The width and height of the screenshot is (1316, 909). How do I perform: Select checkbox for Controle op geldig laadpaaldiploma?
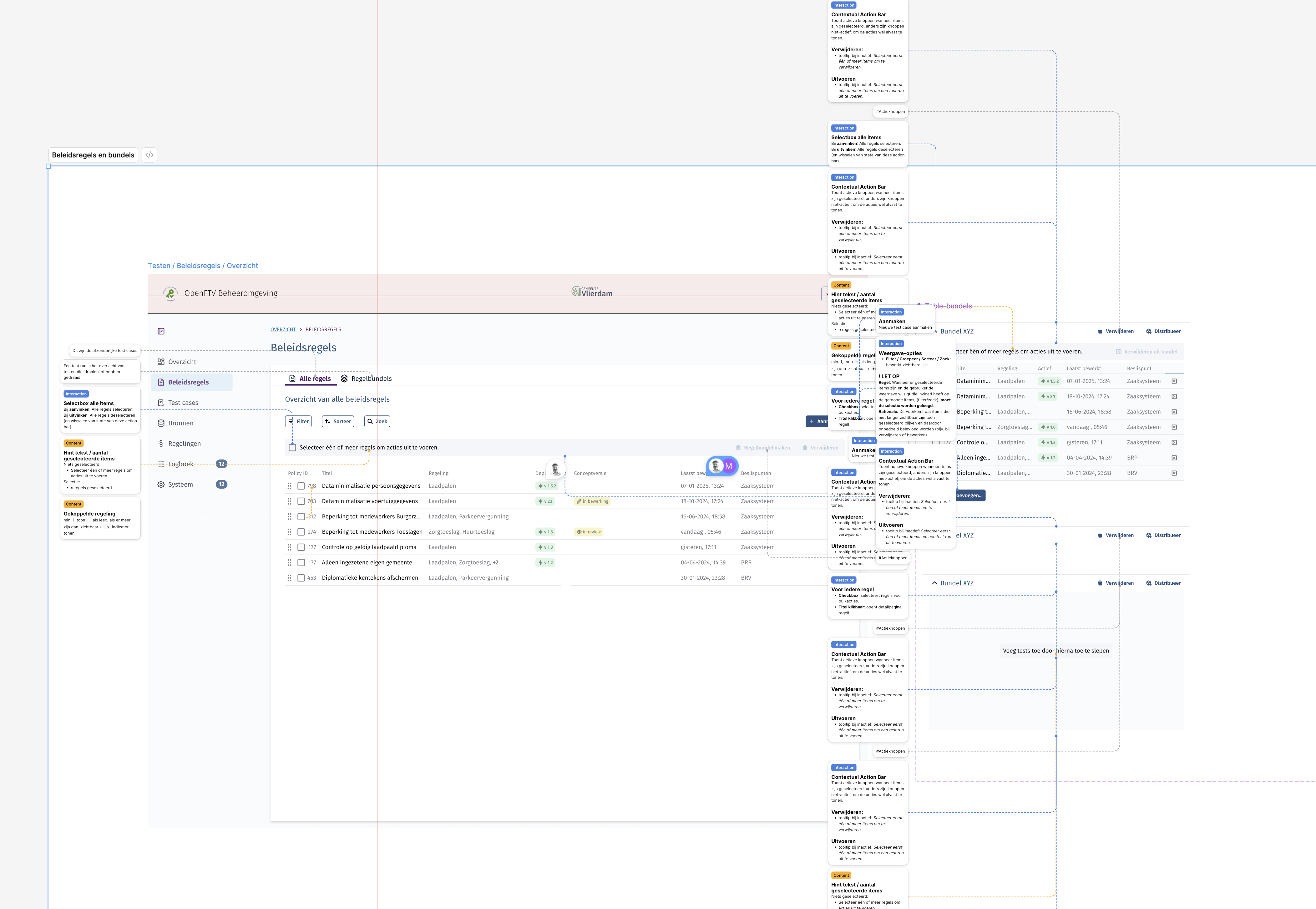pos(301,547)
